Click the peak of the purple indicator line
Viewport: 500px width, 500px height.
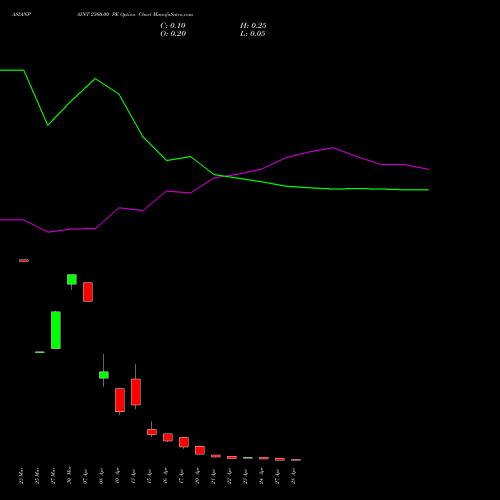click(333, 147)
